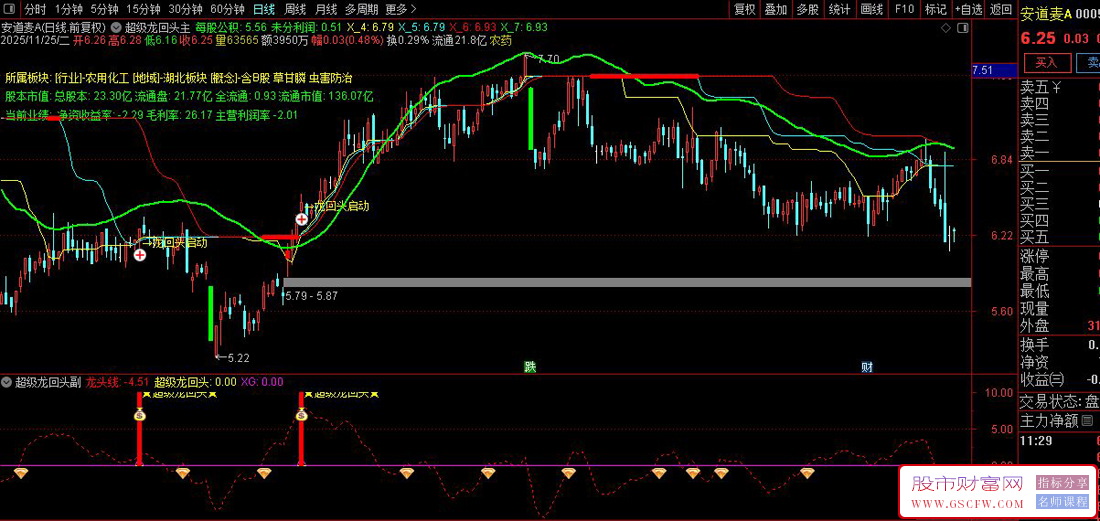Click the blue 财 event marker
The width and height of the screenshot is (1100, 521).
(867, 366)
